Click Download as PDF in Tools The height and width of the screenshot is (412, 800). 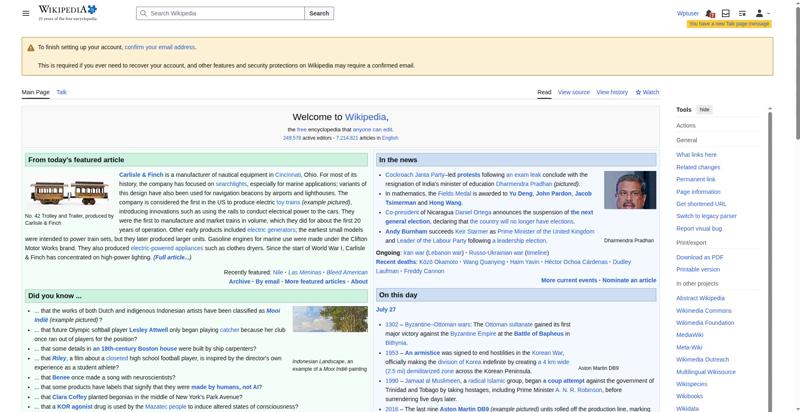699,258
